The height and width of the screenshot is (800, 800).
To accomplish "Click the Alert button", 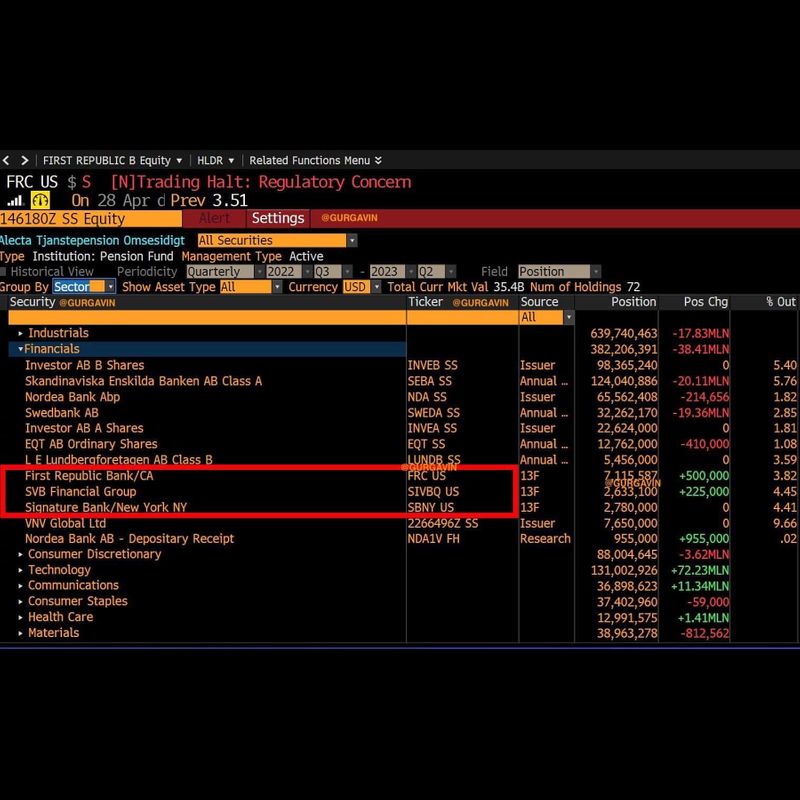I will pyautogui.click(x=214, y=218).
